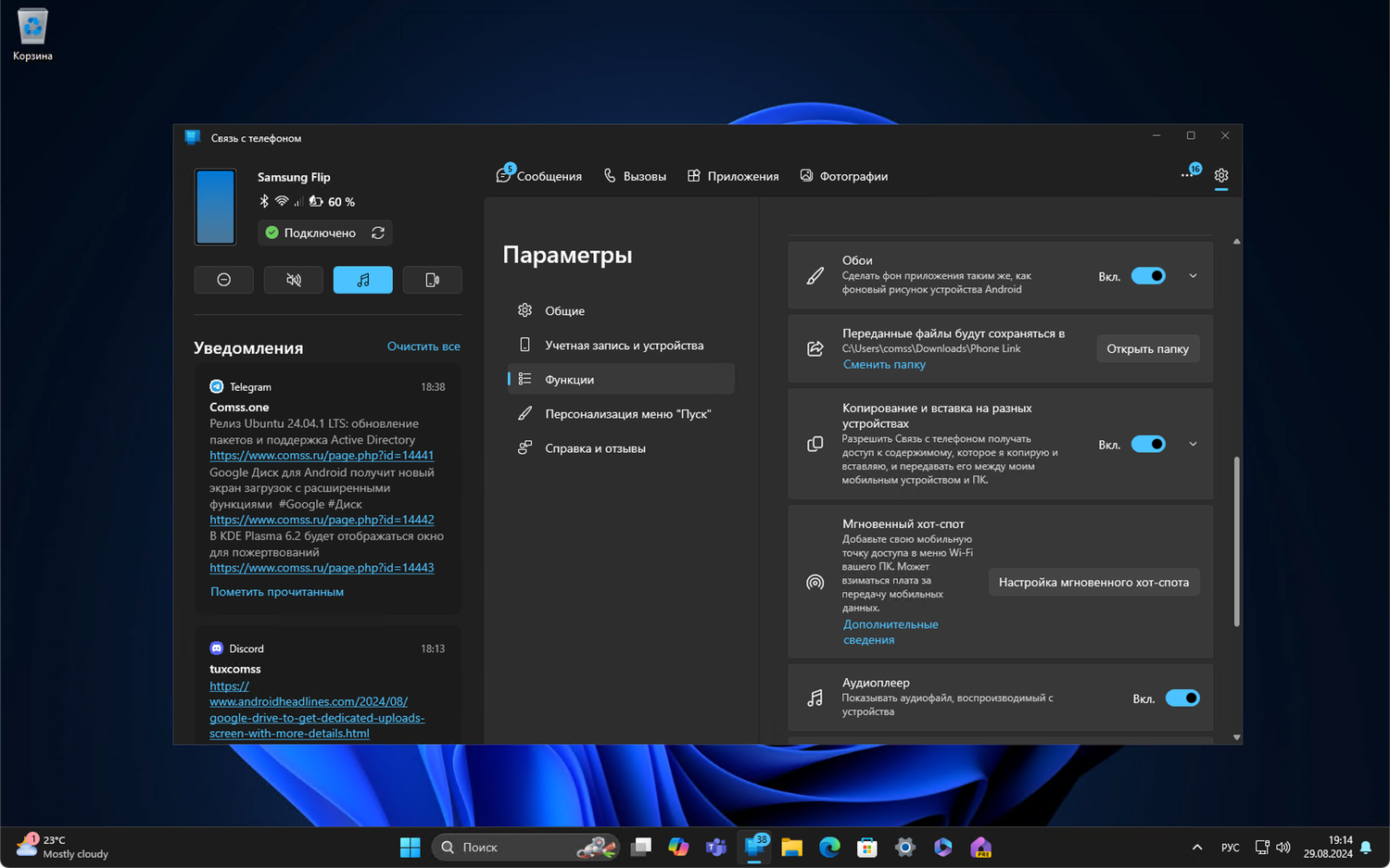Open the androidheadlines link in Discord notification
The width and height of the screenshot is (1390, 868).
click(317, 710)
